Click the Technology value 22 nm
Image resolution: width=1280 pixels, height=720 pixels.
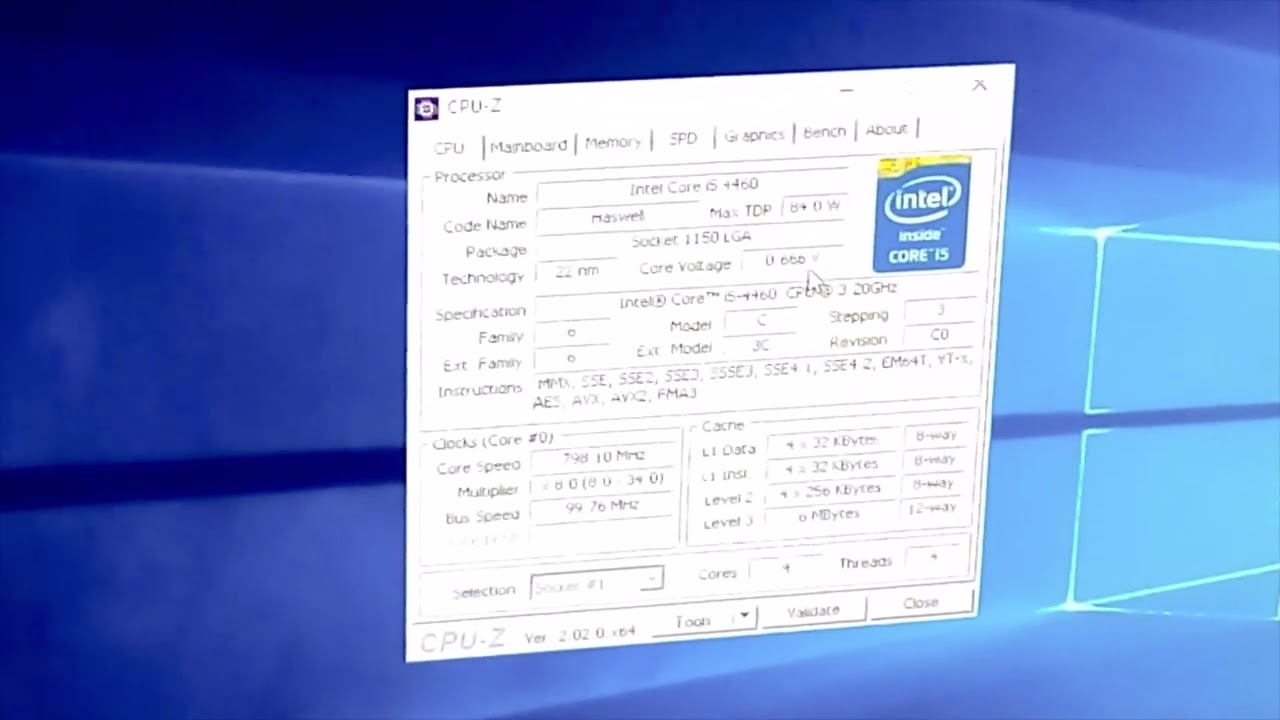pos(577,271)
